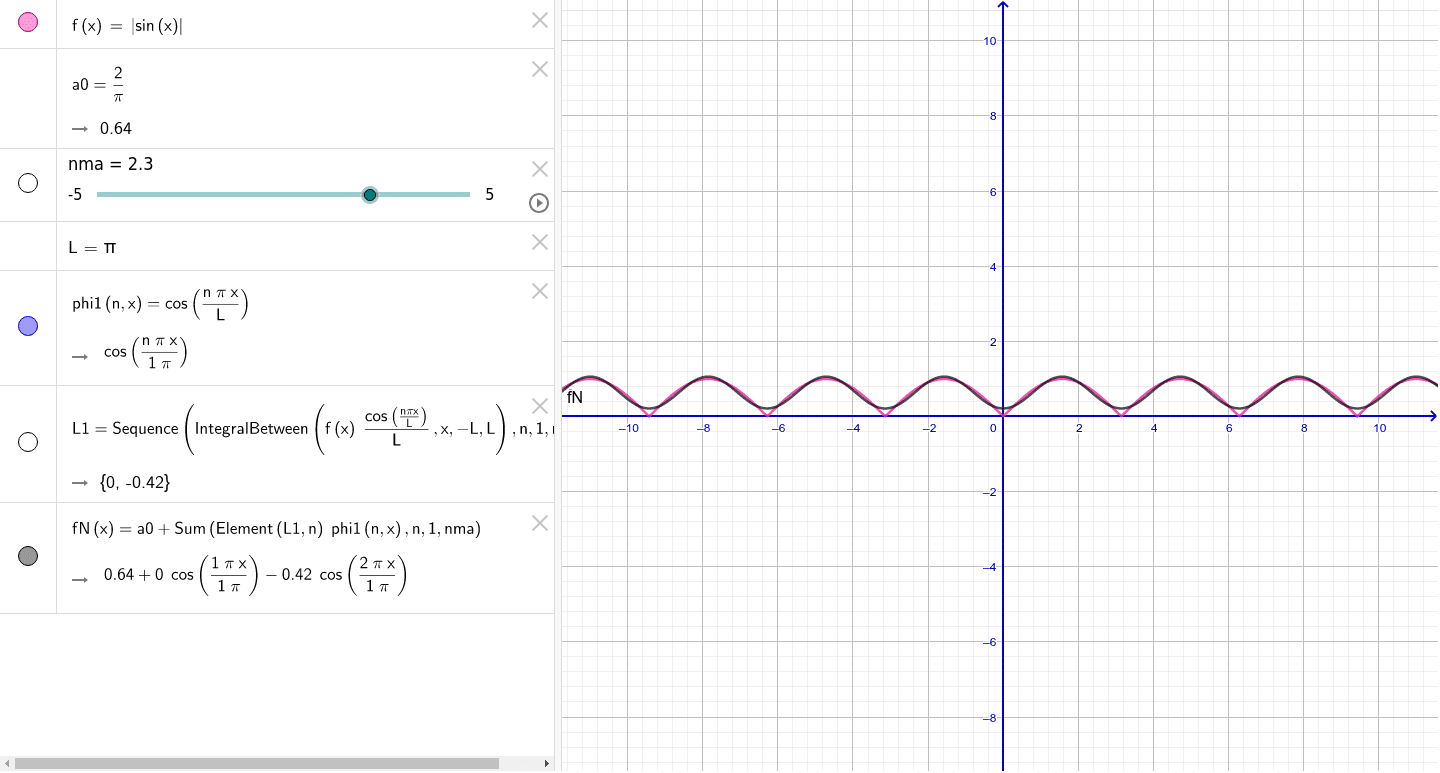Toggle the blue visibility circle of phi1
This screenshot has width=1440, height=773.
[27, 325]
